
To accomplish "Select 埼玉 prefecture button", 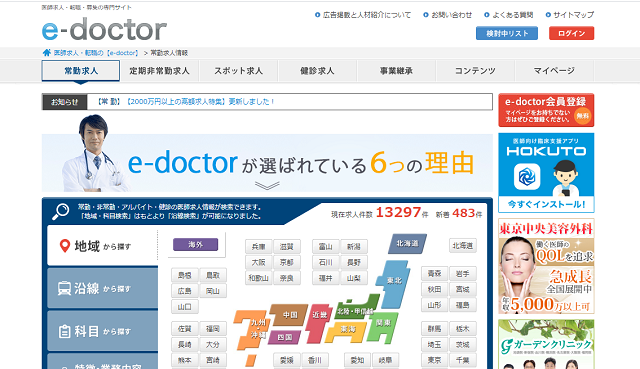I will [x=434, y=345].
